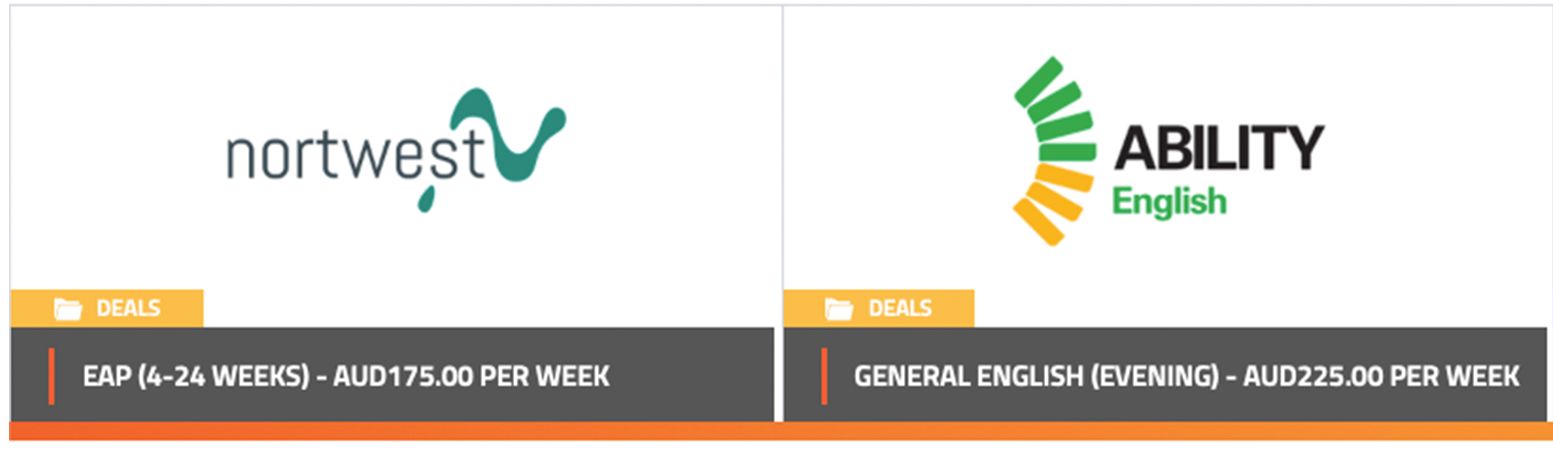Click the orange accent bar beside EAP title
The height and width of the screenshot is (456, 1553).
[51, 376]
